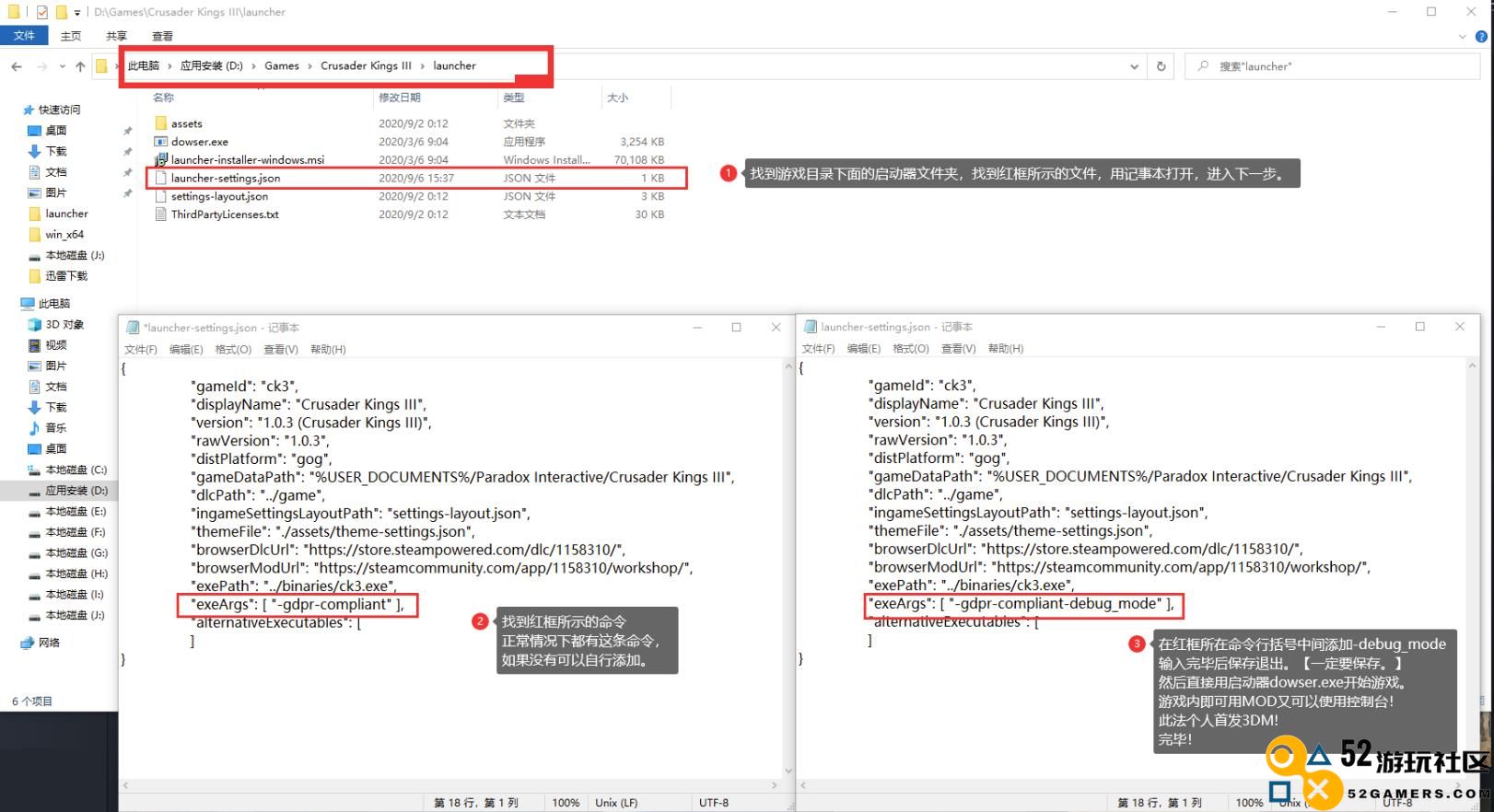Open 本地磁盘 (F:) drive
The width and height of the screenshot is (1494, 812).
click(x=76, y=532)
